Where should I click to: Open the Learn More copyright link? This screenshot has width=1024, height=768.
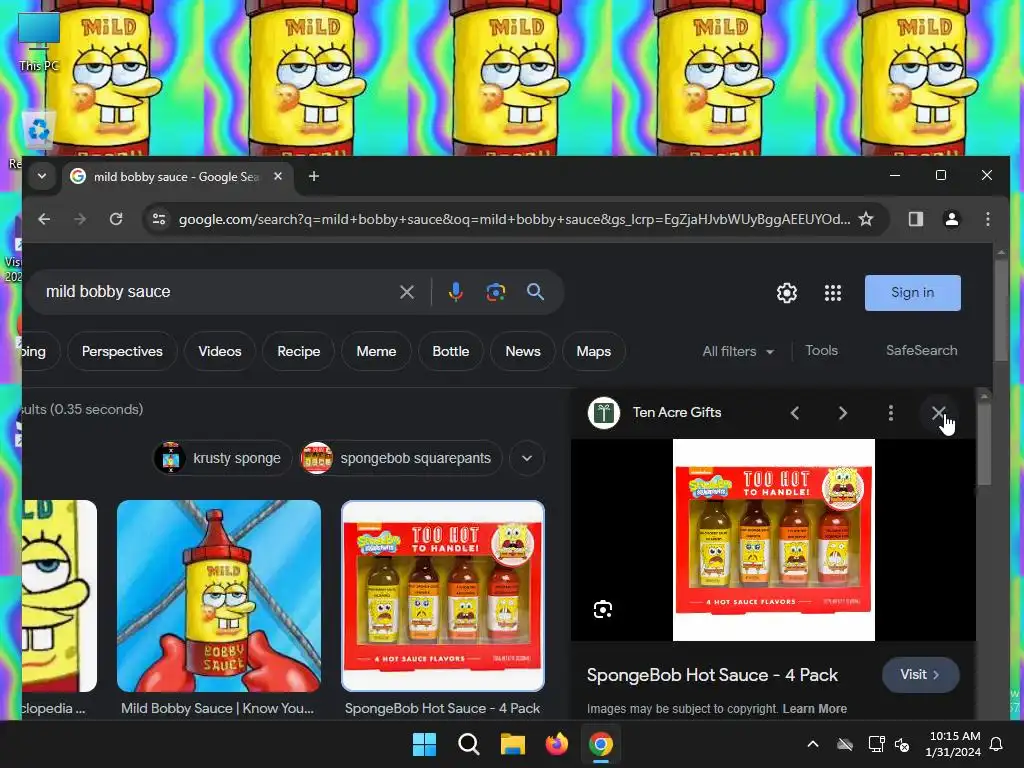click(x=815, y=709)
